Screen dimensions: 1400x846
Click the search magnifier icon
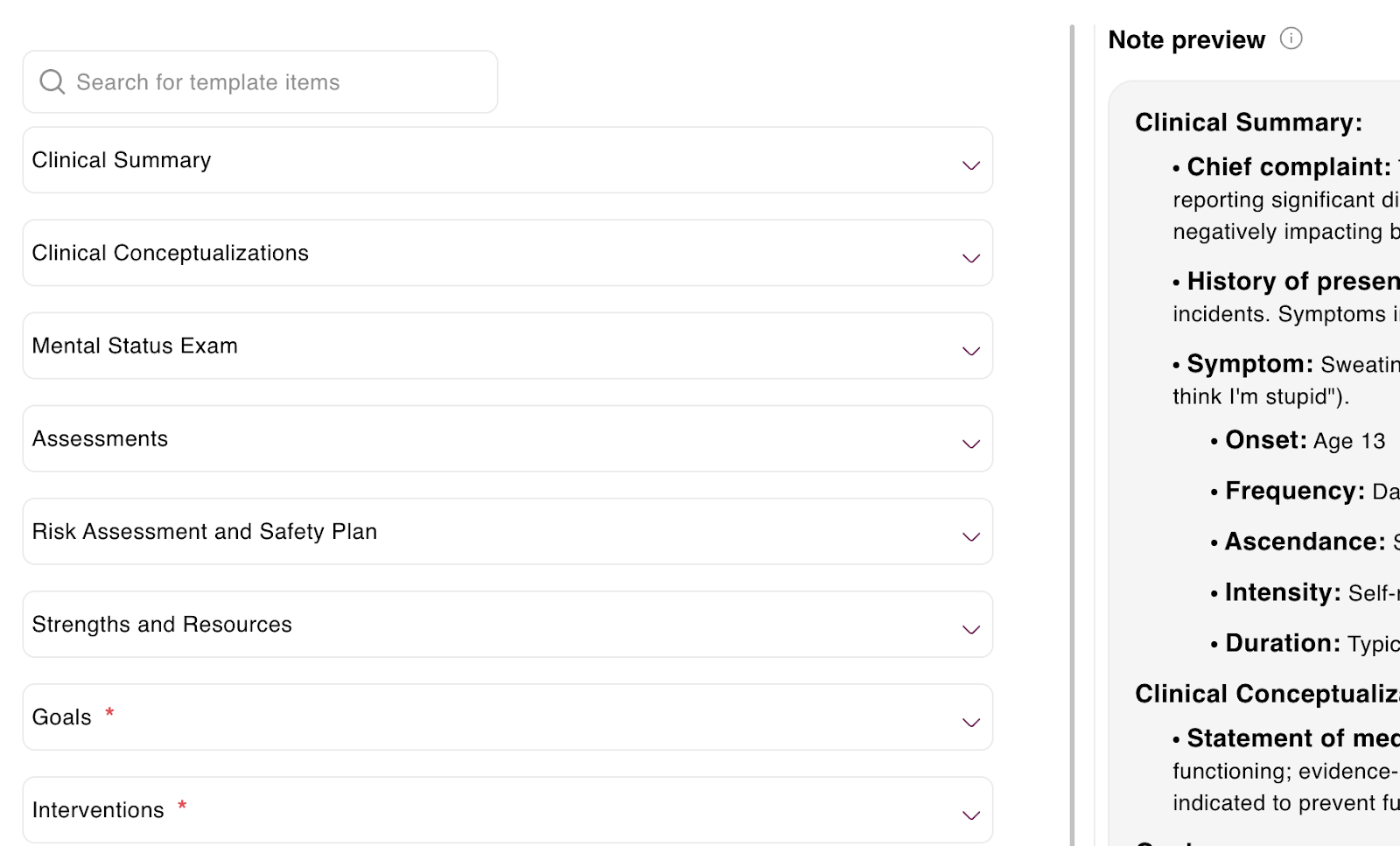[x=52, y=81]
